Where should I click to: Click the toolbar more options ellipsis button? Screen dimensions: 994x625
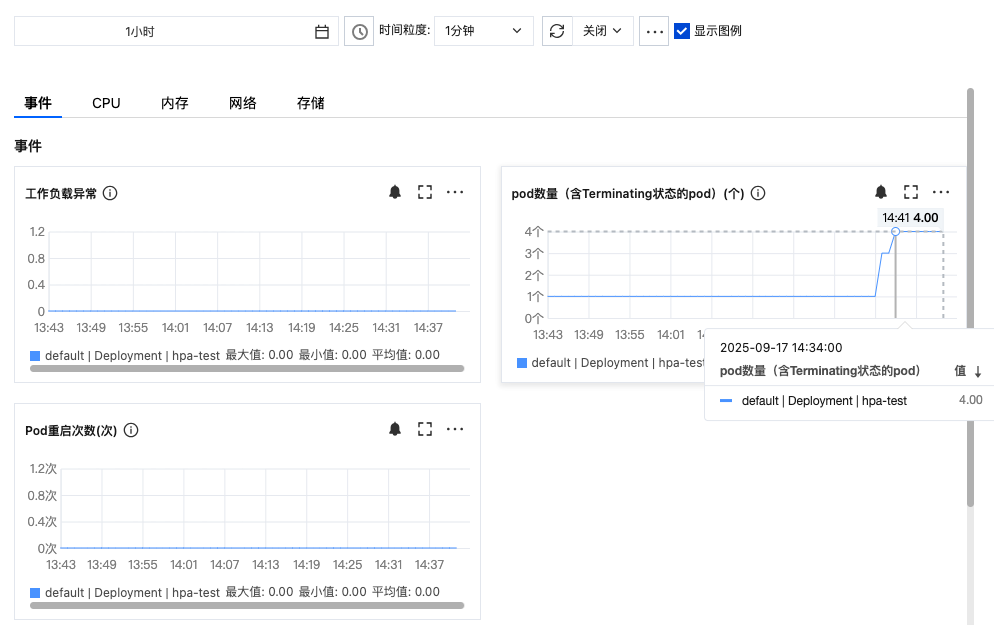coord(654,31)
